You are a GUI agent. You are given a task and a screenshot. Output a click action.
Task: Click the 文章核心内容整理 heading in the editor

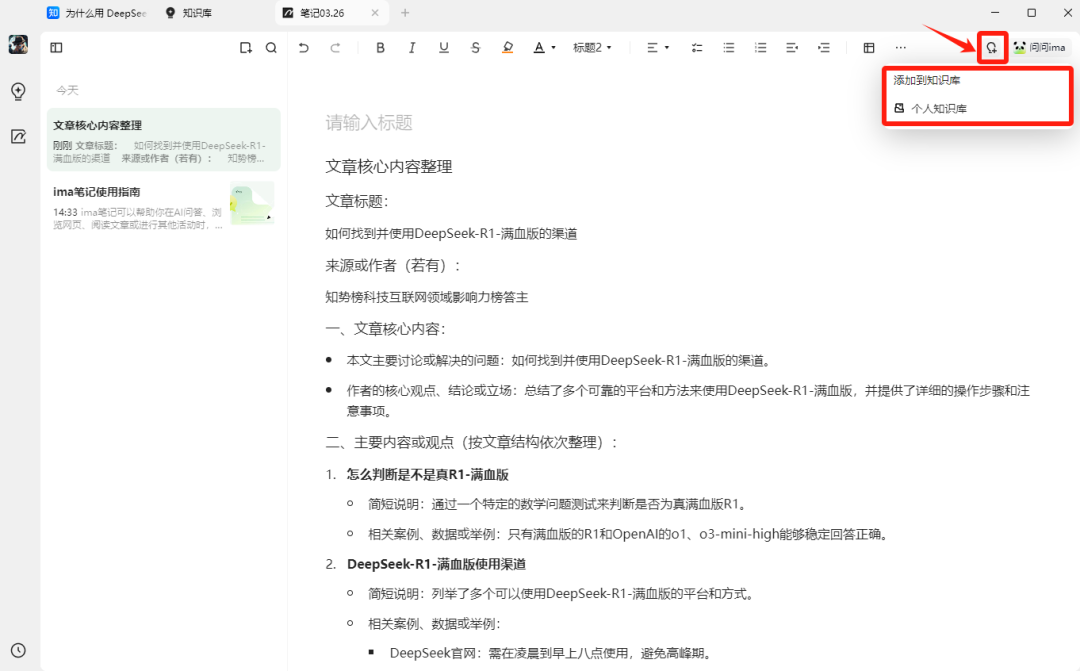[x=388, y=167]
